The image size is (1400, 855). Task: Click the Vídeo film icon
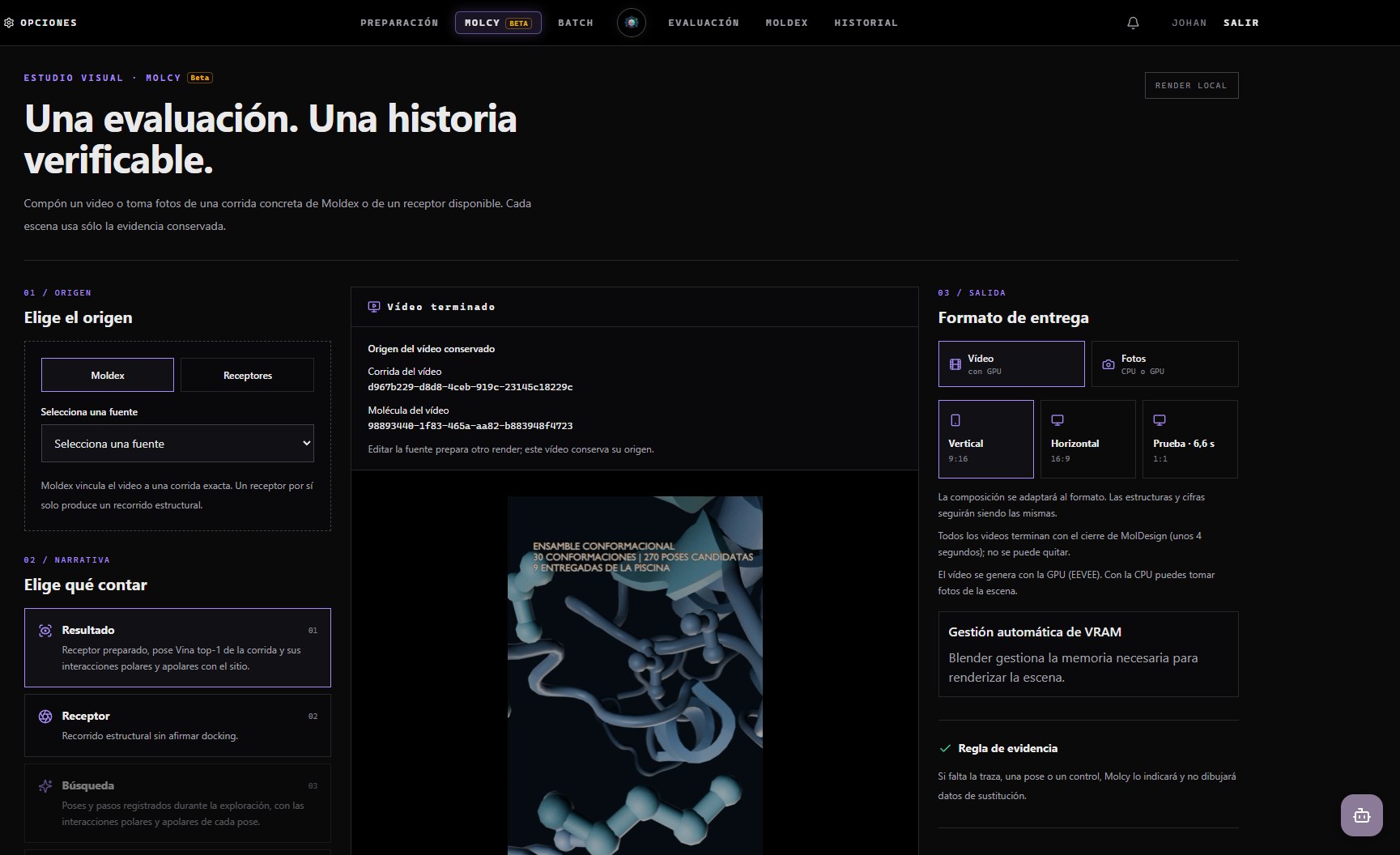point(955,364)
